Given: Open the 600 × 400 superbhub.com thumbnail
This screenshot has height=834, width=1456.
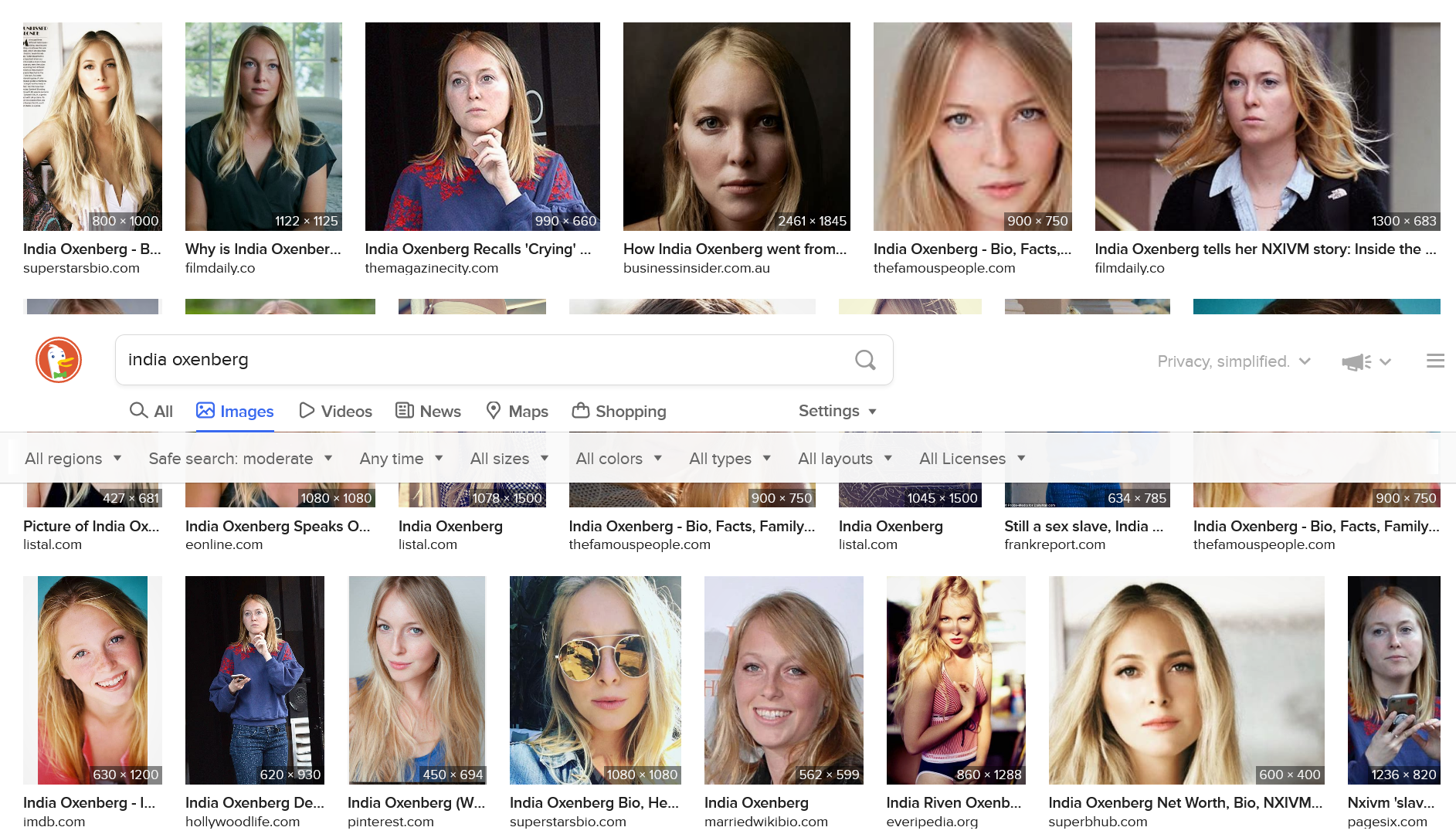Looking at the screenshot, I should tap(1186, 680).
